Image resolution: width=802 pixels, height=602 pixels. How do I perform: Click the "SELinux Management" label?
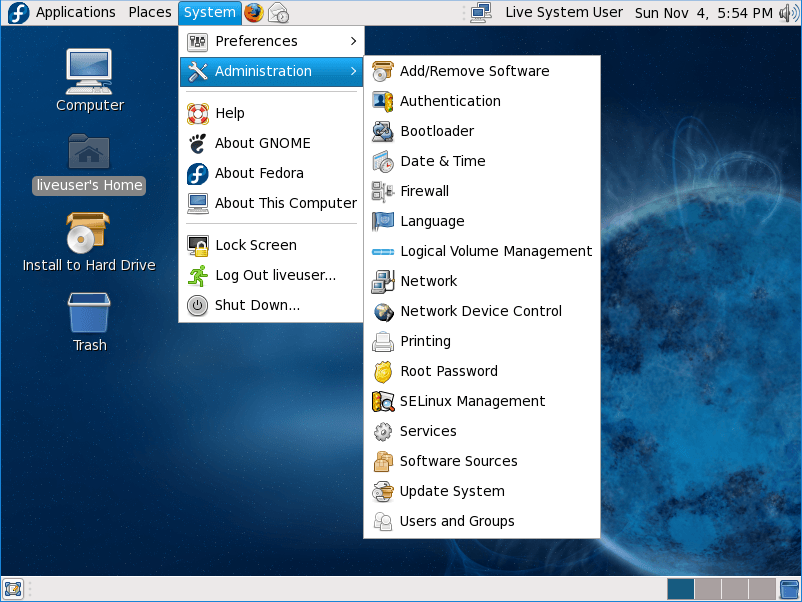473,402
